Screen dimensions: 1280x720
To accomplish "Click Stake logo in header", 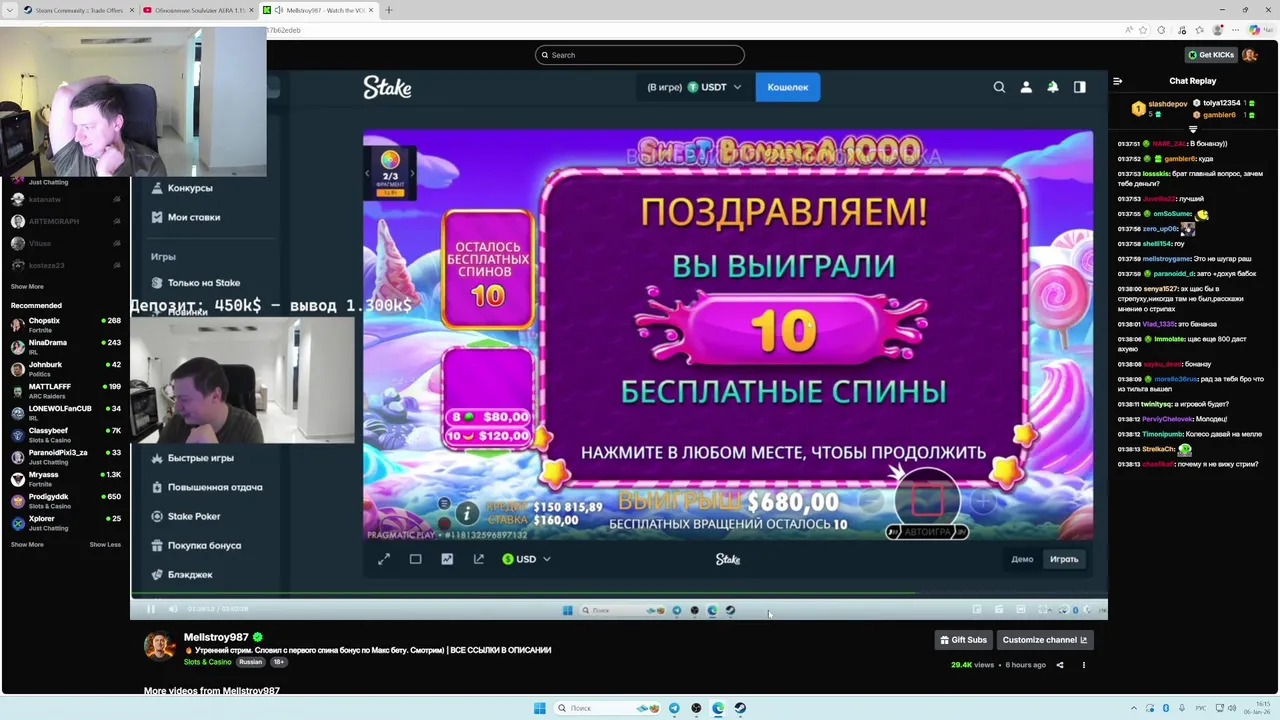I will (387, 87).
